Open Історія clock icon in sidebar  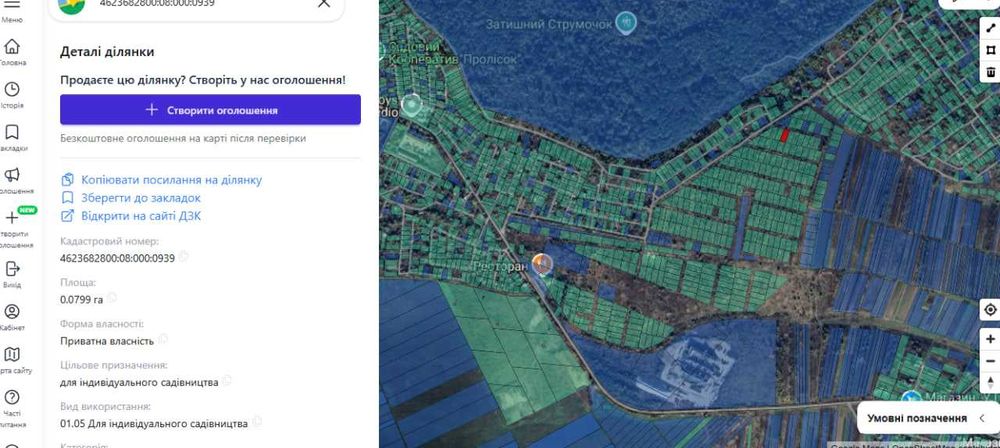11,89
